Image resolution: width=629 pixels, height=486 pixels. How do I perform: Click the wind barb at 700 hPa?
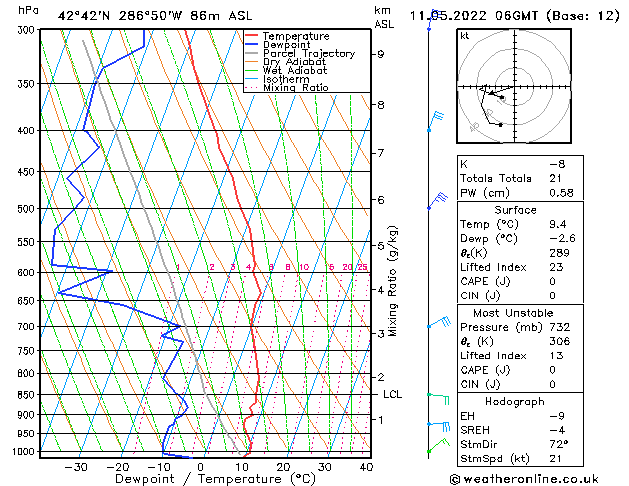click(x=439, y=322)
